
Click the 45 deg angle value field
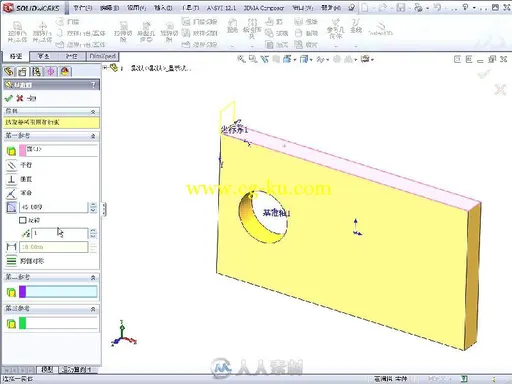pyautogui.click(x=54, y=207)
